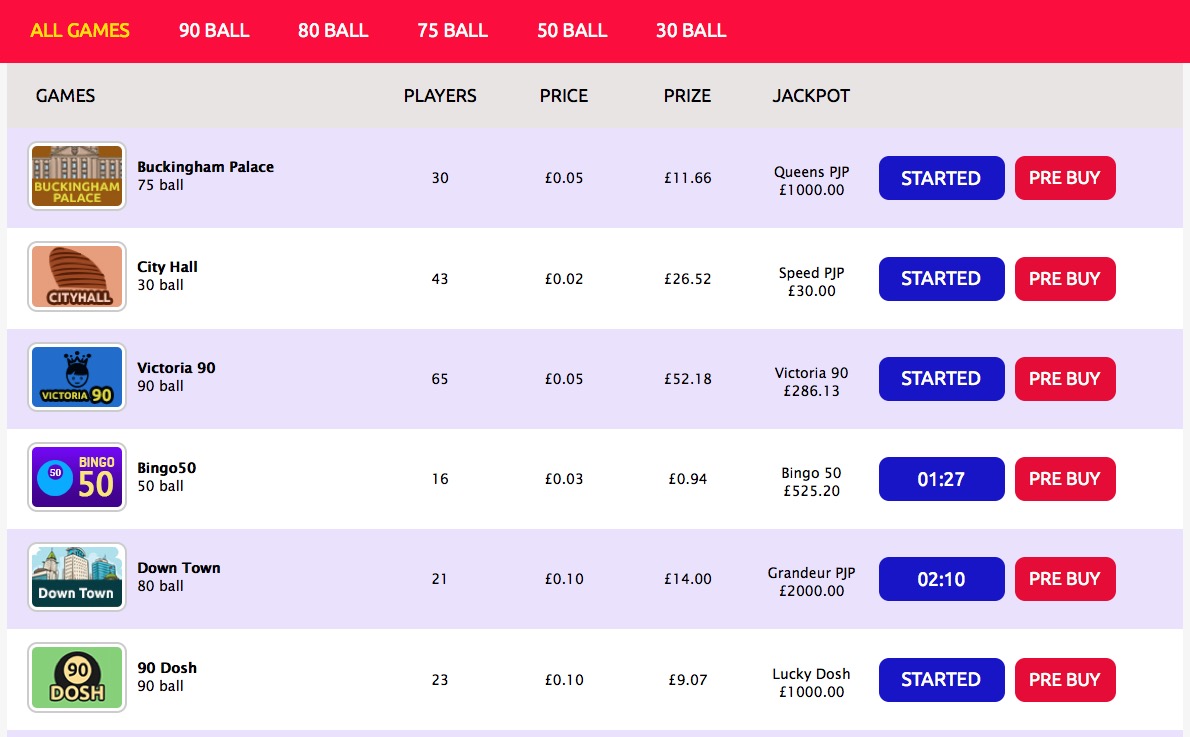This screenshot has width=1190, height=737.
Task: Click the Buckingham Palace game icon
Action: [x=76, y=177]
